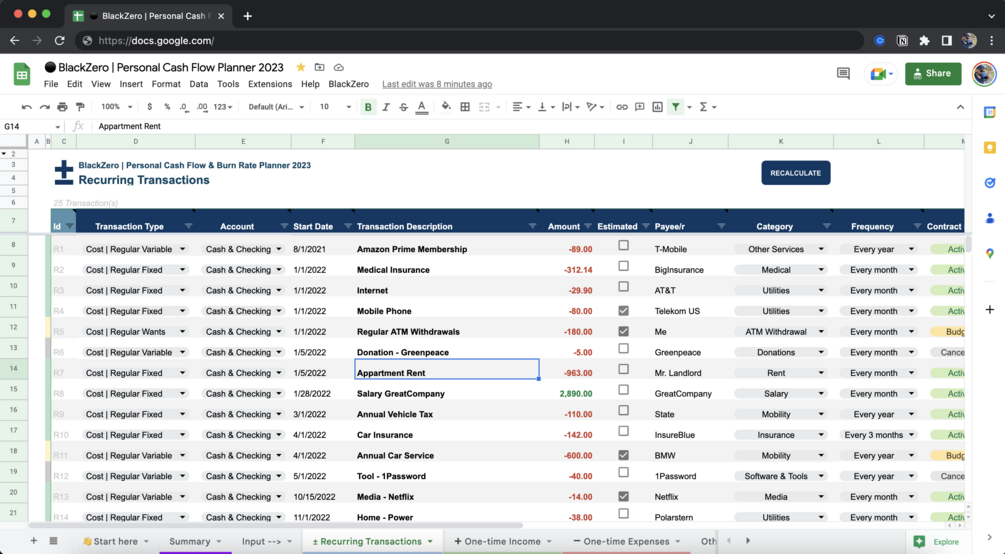Image resolution: width=1005 pixels, height=554 pixels.
Task: Open filter on Transaction Description header
Action: pyautogui.click(x=532, y=226)
